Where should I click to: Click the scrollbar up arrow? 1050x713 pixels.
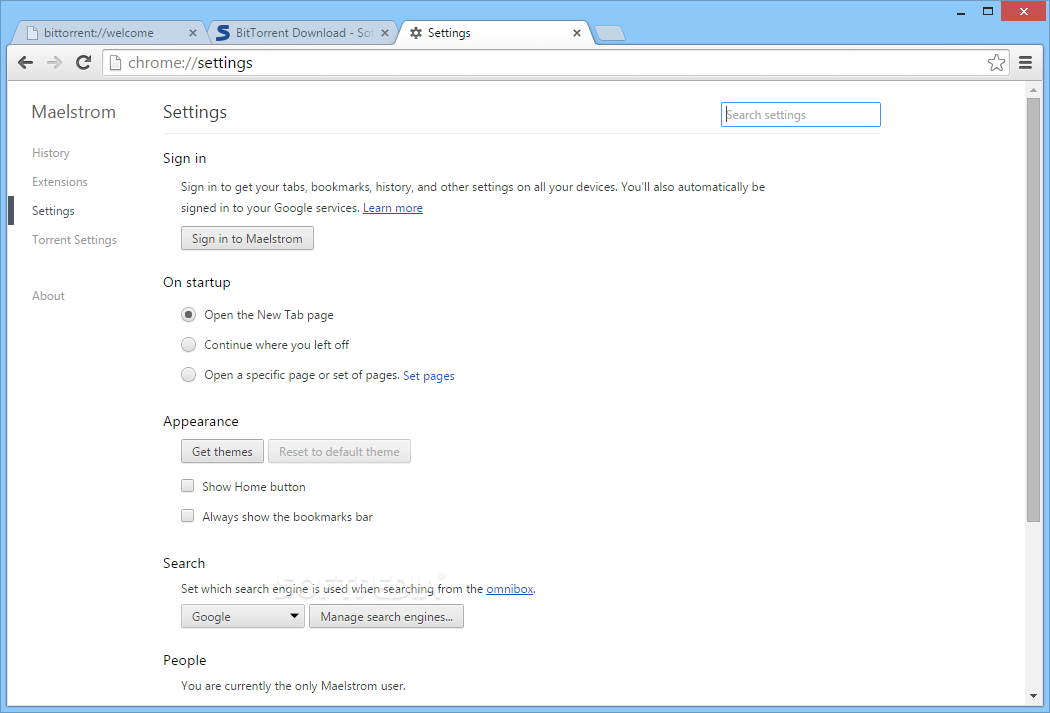click(x=1033, y=90)
